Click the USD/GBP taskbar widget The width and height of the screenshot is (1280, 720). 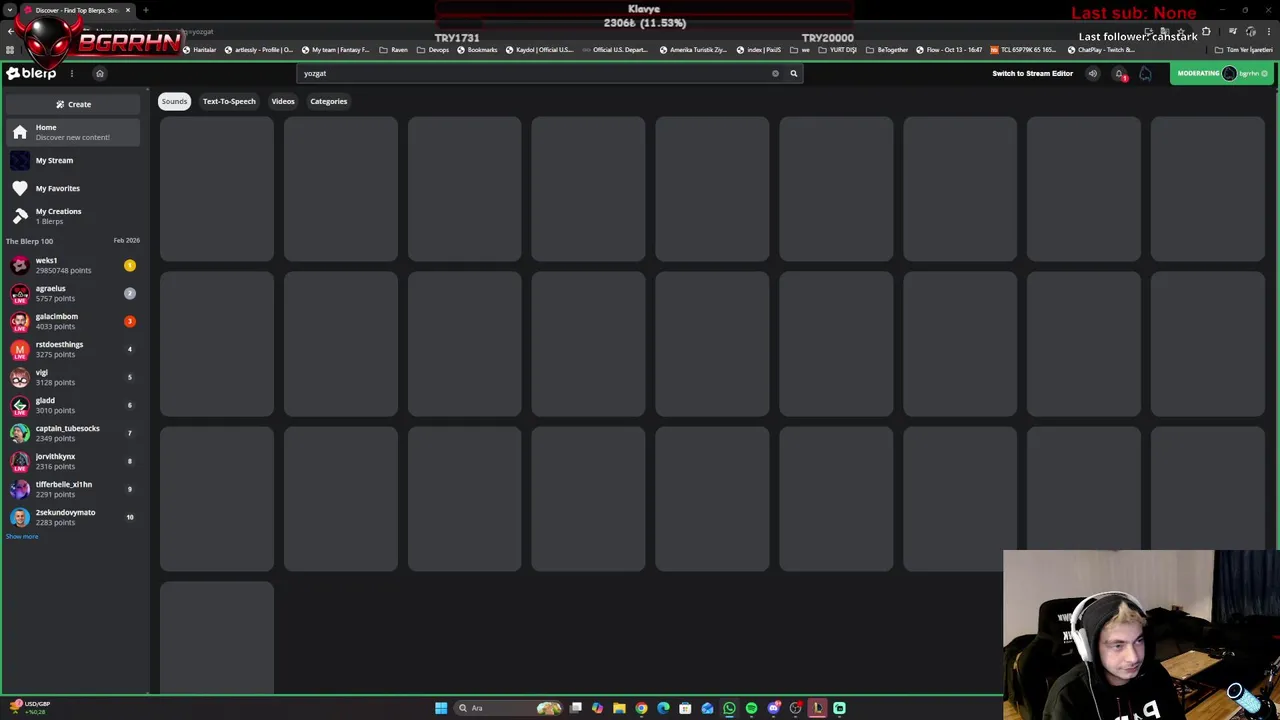click(x=30, y=708)
